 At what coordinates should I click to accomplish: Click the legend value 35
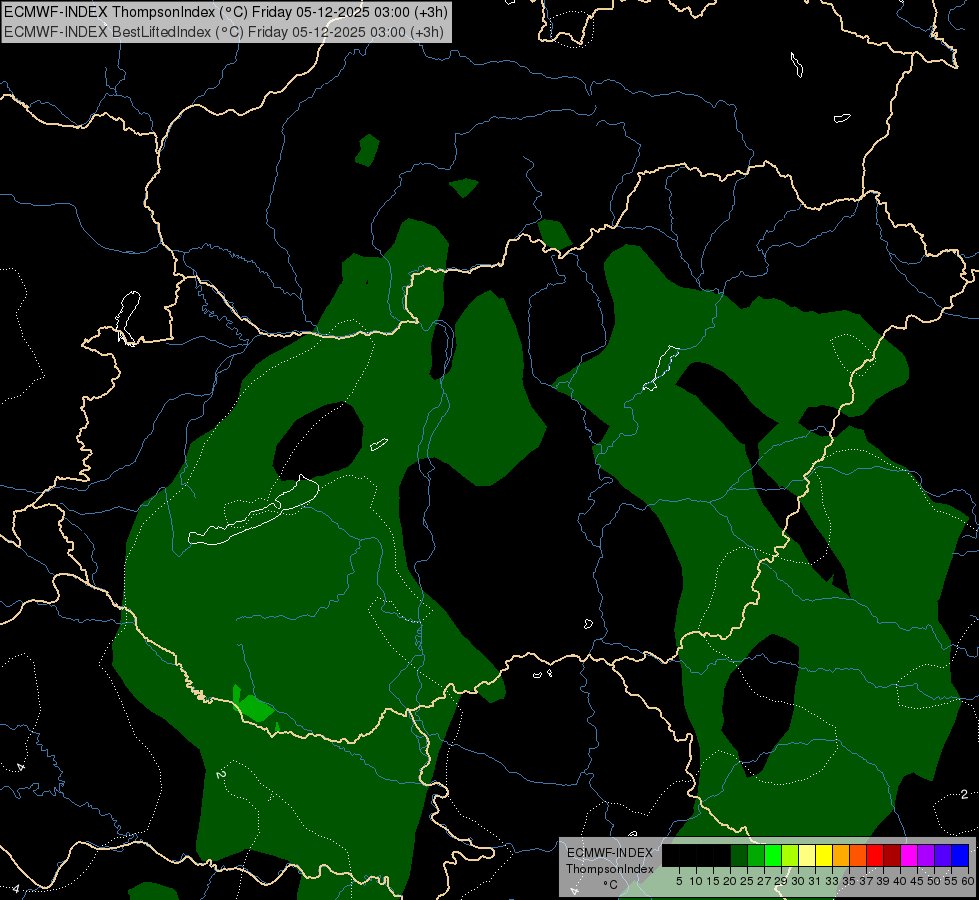pos(849,881)
